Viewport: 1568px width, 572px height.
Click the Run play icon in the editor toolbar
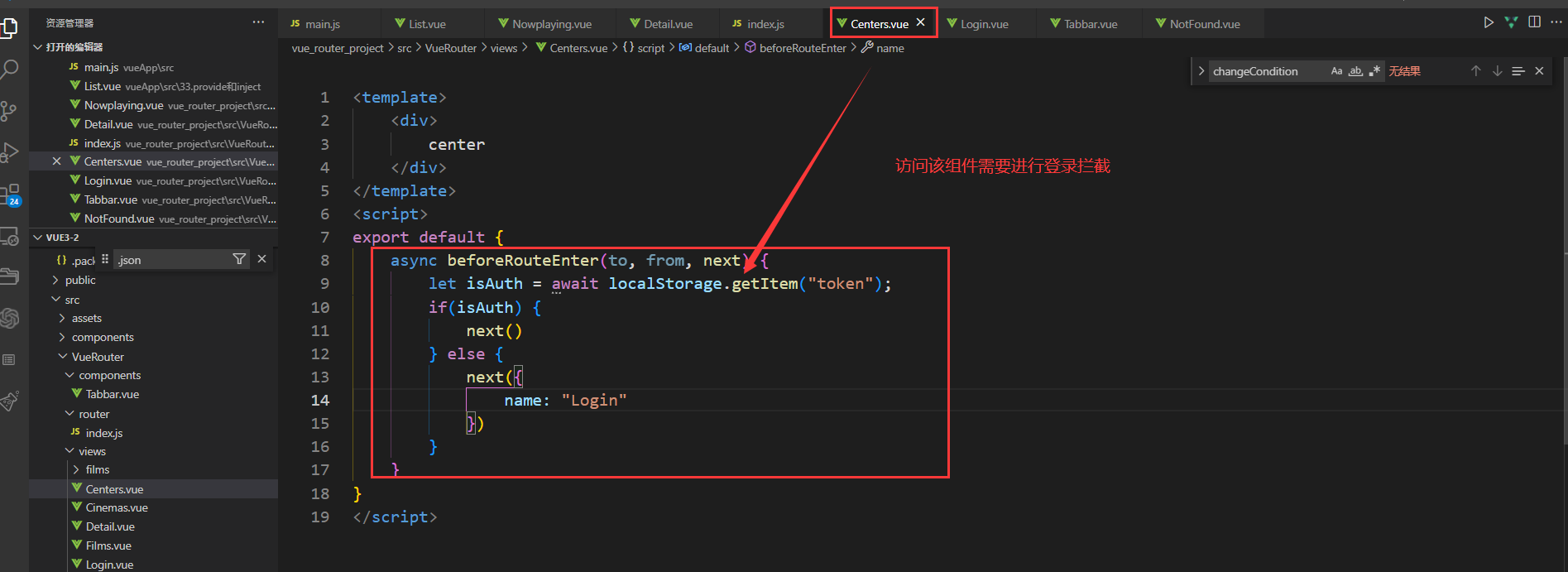[1489, 22]
